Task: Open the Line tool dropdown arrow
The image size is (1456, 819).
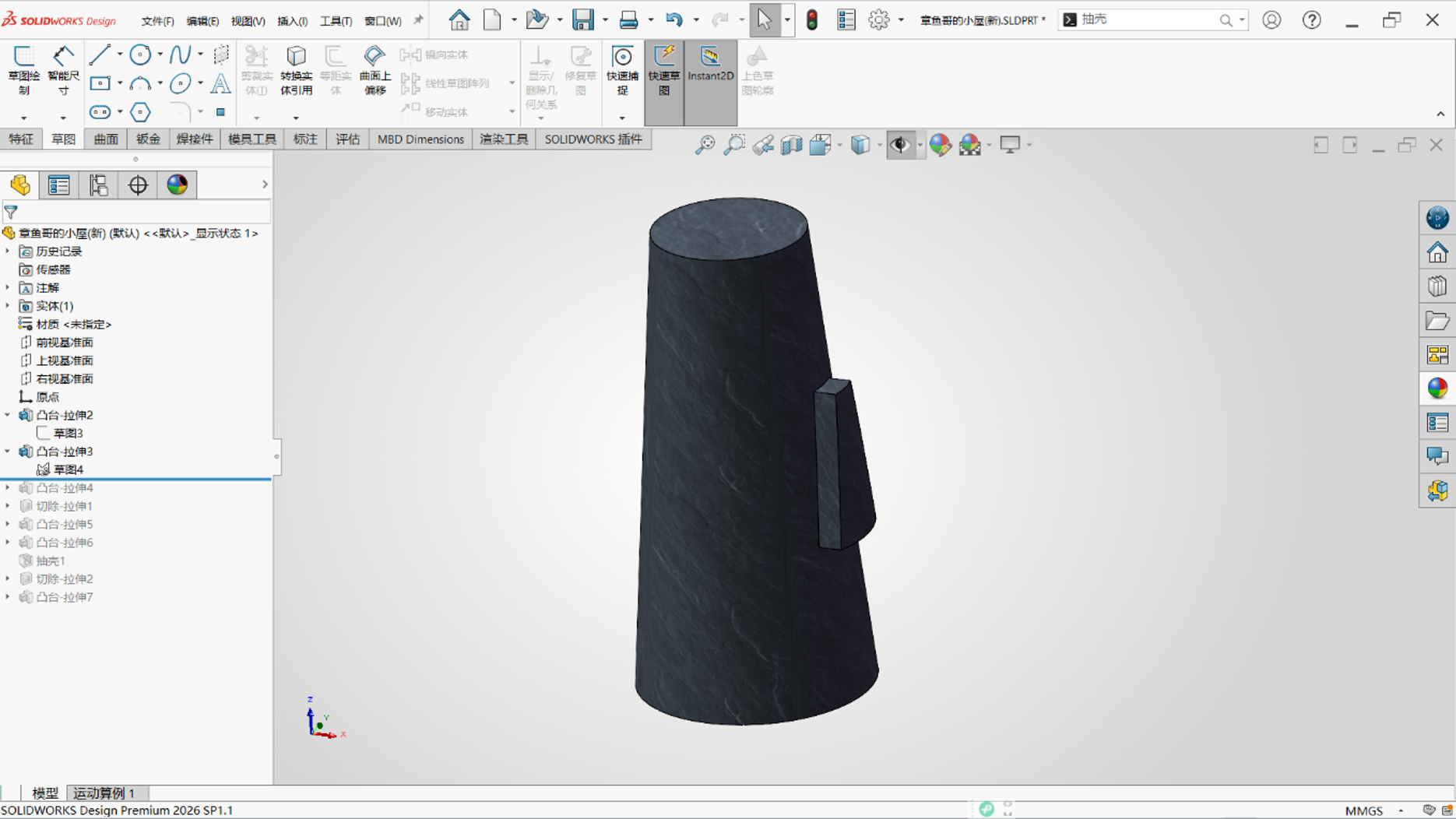Action: coord(119,54)
